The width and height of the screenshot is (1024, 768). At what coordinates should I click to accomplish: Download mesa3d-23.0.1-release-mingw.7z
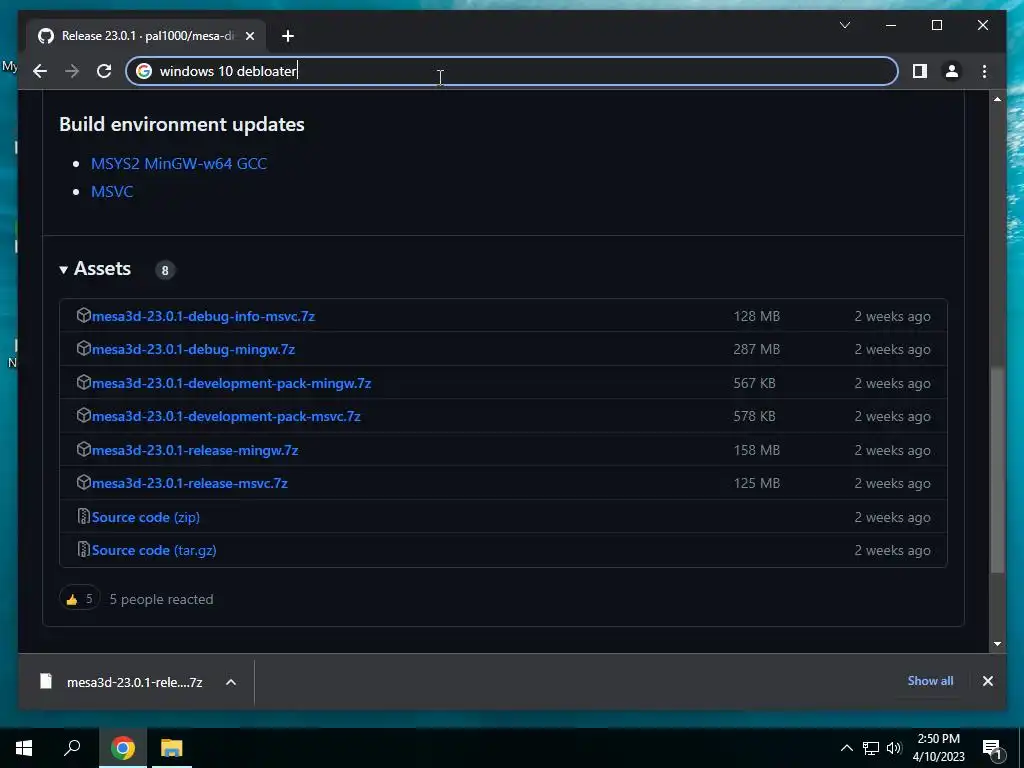pos(195,450)
